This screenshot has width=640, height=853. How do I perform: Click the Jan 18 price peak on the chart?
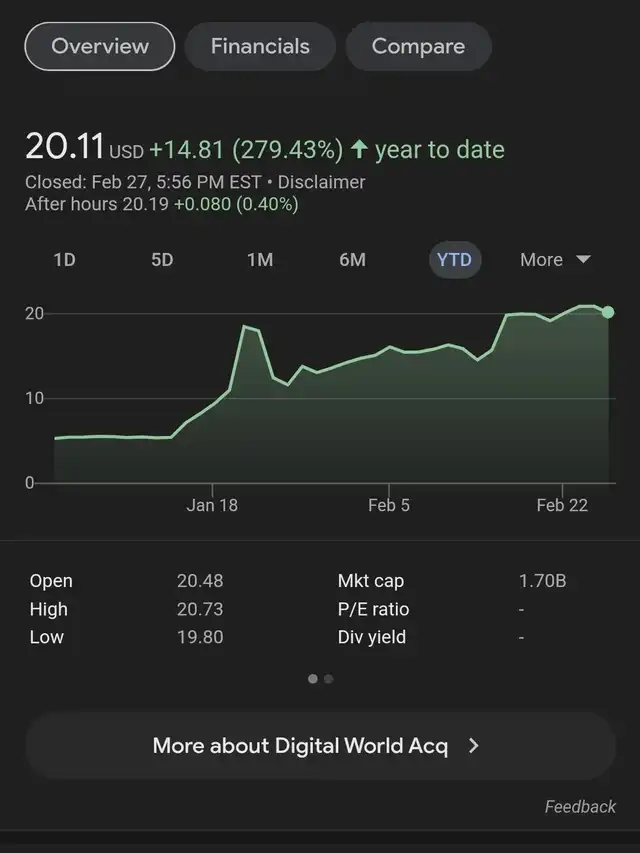click(244, 327)
